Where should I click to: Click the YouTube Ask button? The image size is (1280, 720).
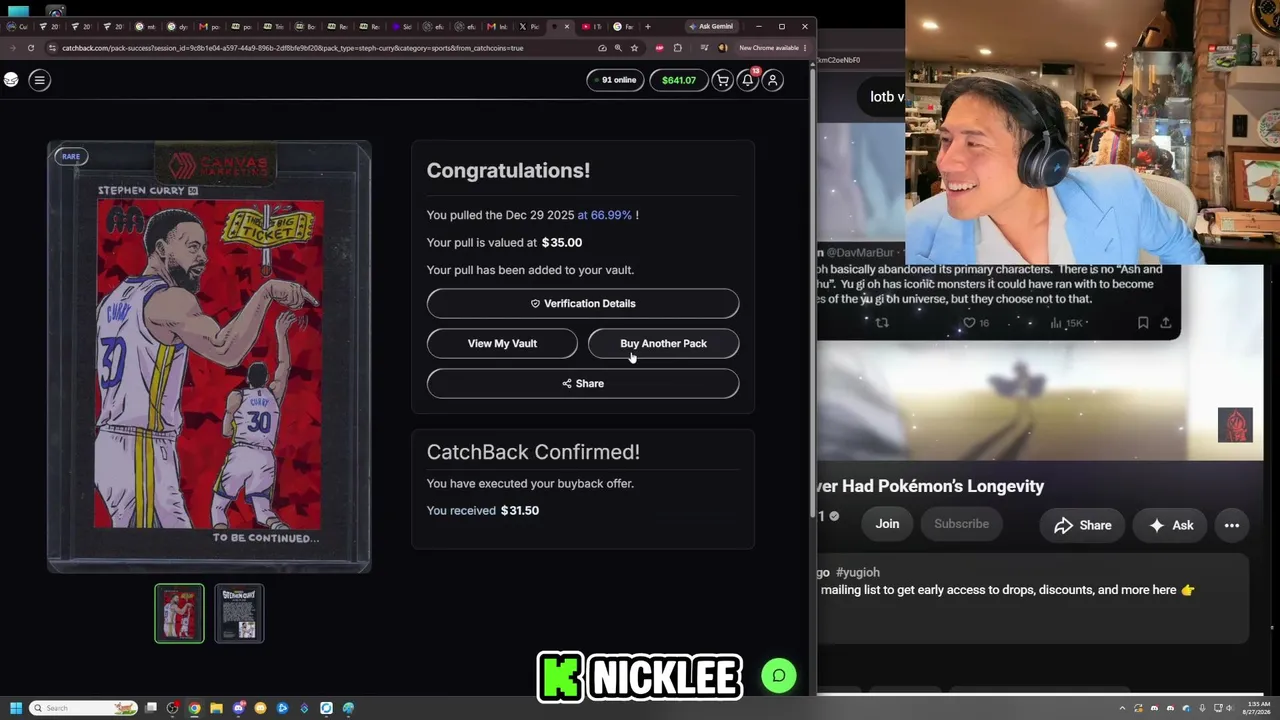click(1170, 525)
